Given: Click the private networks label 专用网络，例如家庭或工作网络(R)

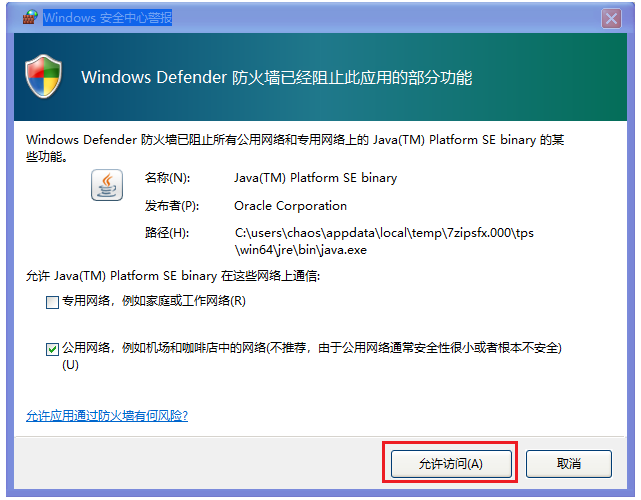Looking at the screenshot, I should 154,301.
